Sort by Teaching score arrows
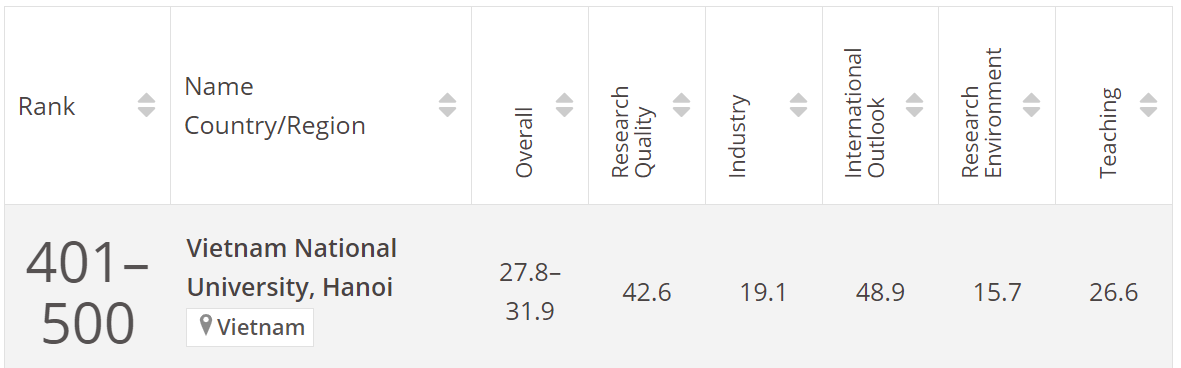This screenshot has width=1181, height=368. click(1149, 105)
